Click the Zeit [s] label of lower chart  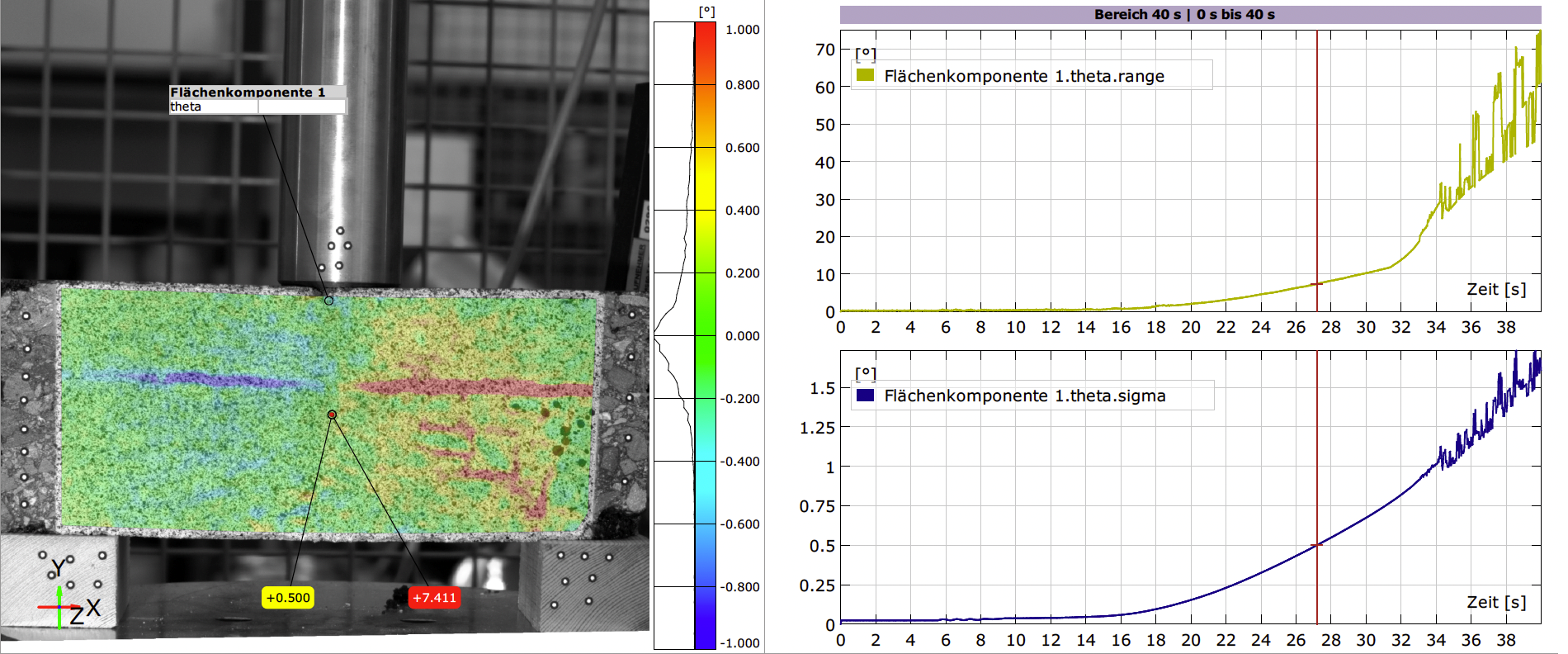click(1496, 602)
